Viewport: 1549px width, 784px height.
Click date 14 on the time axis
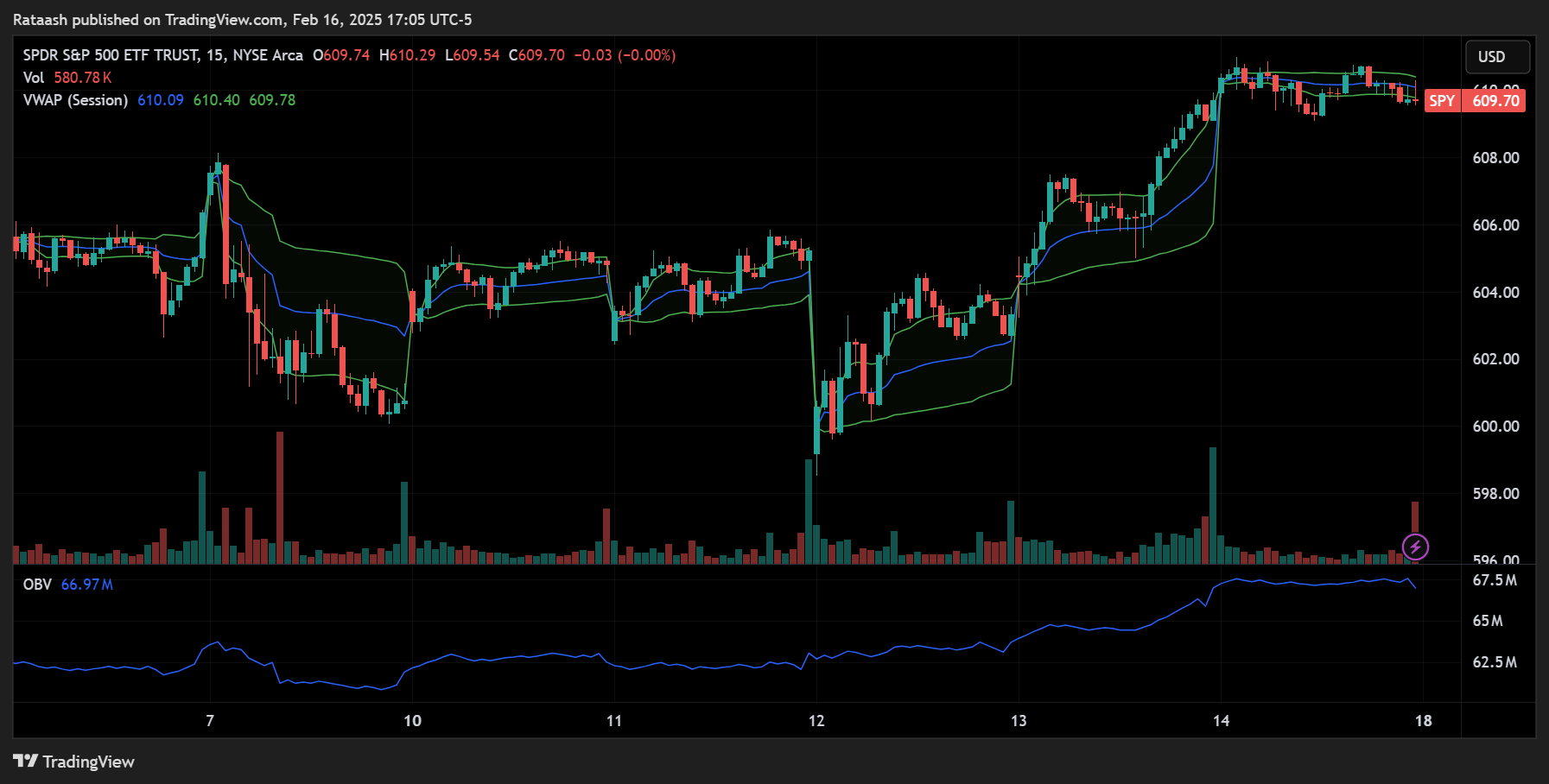1221,721
